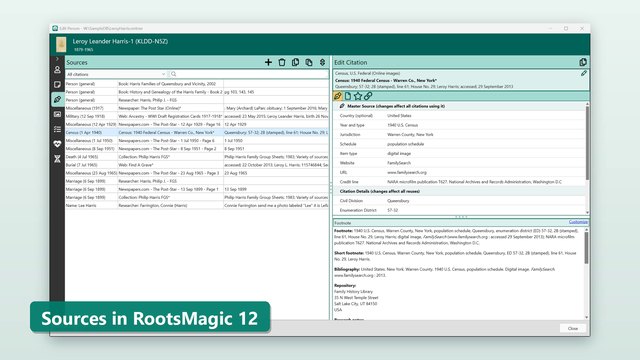
Task: Click copy icon in Edit Citation header
Action: (x=583, y=62)
